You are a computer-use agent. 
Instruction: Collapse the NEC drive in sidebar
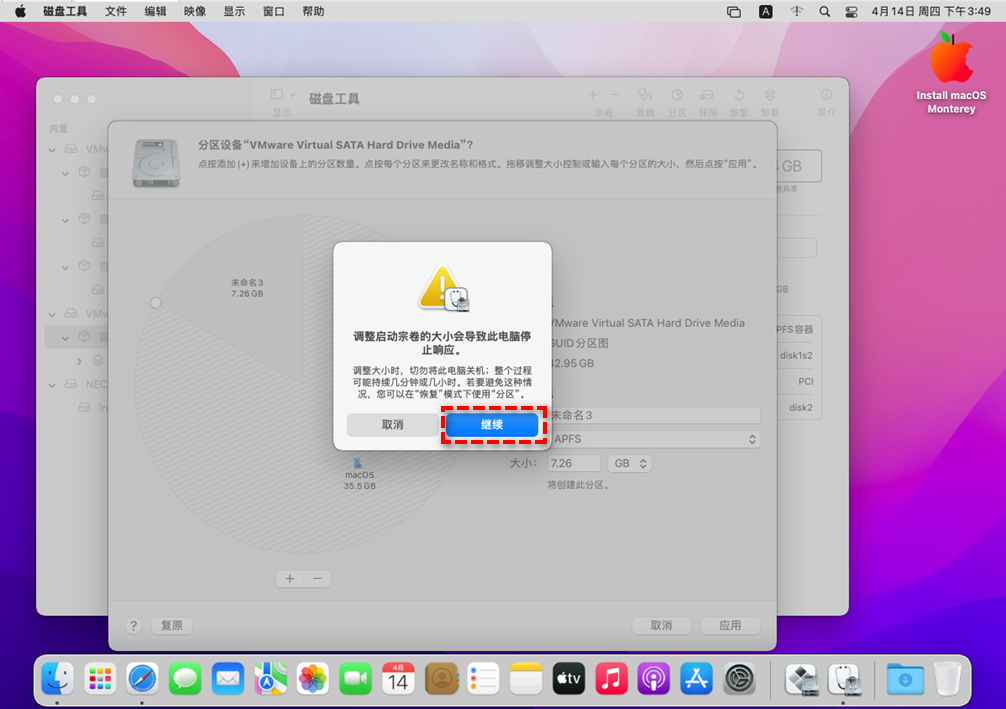(52, 385)
